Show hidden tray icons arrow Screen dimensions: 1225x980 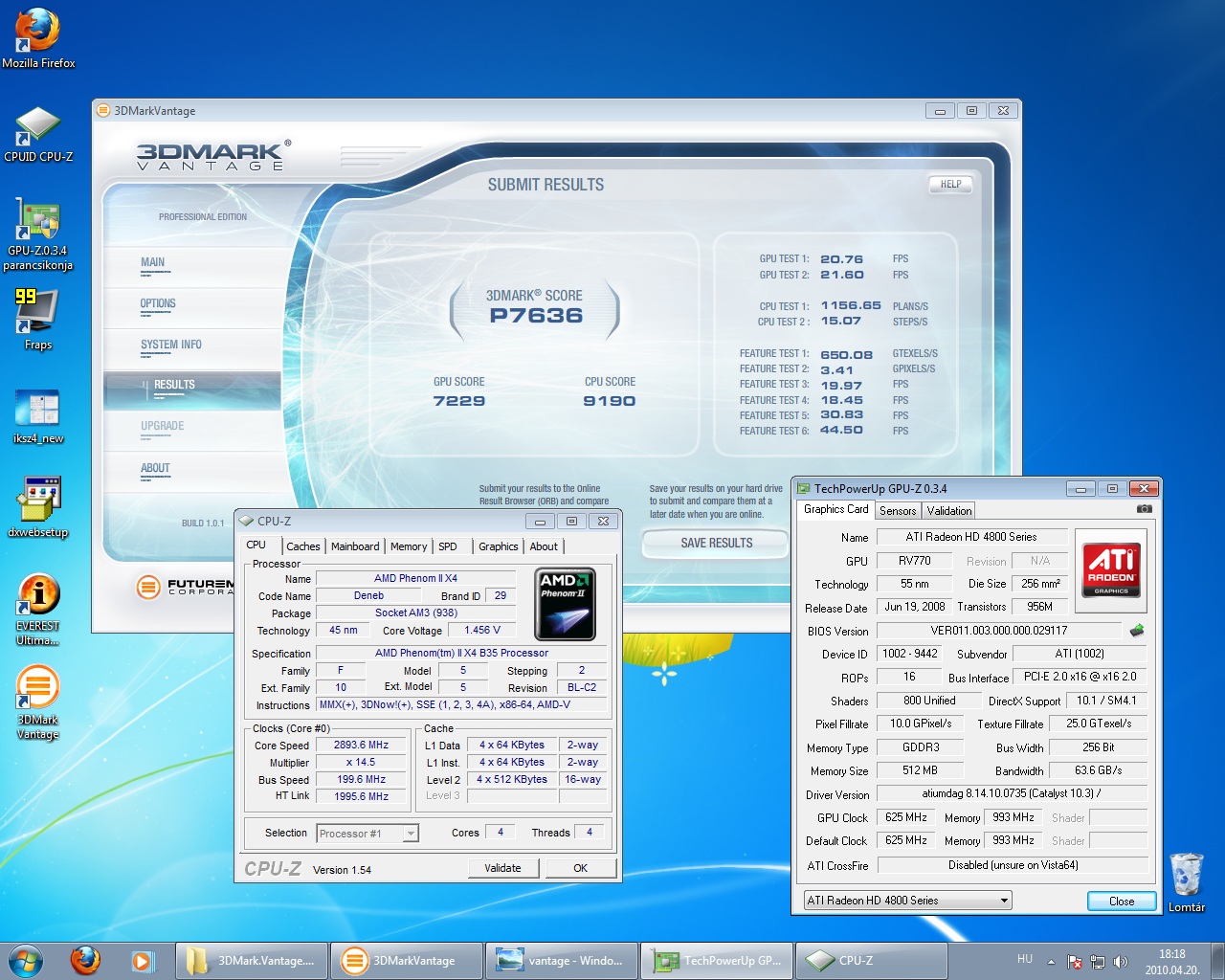click(1051, 961)
